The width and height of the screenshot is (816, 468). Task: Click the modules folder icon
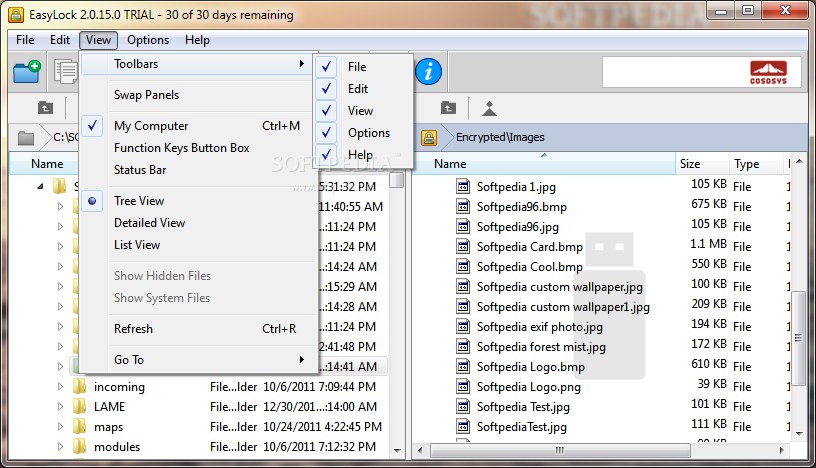click(x=79, y=446)
